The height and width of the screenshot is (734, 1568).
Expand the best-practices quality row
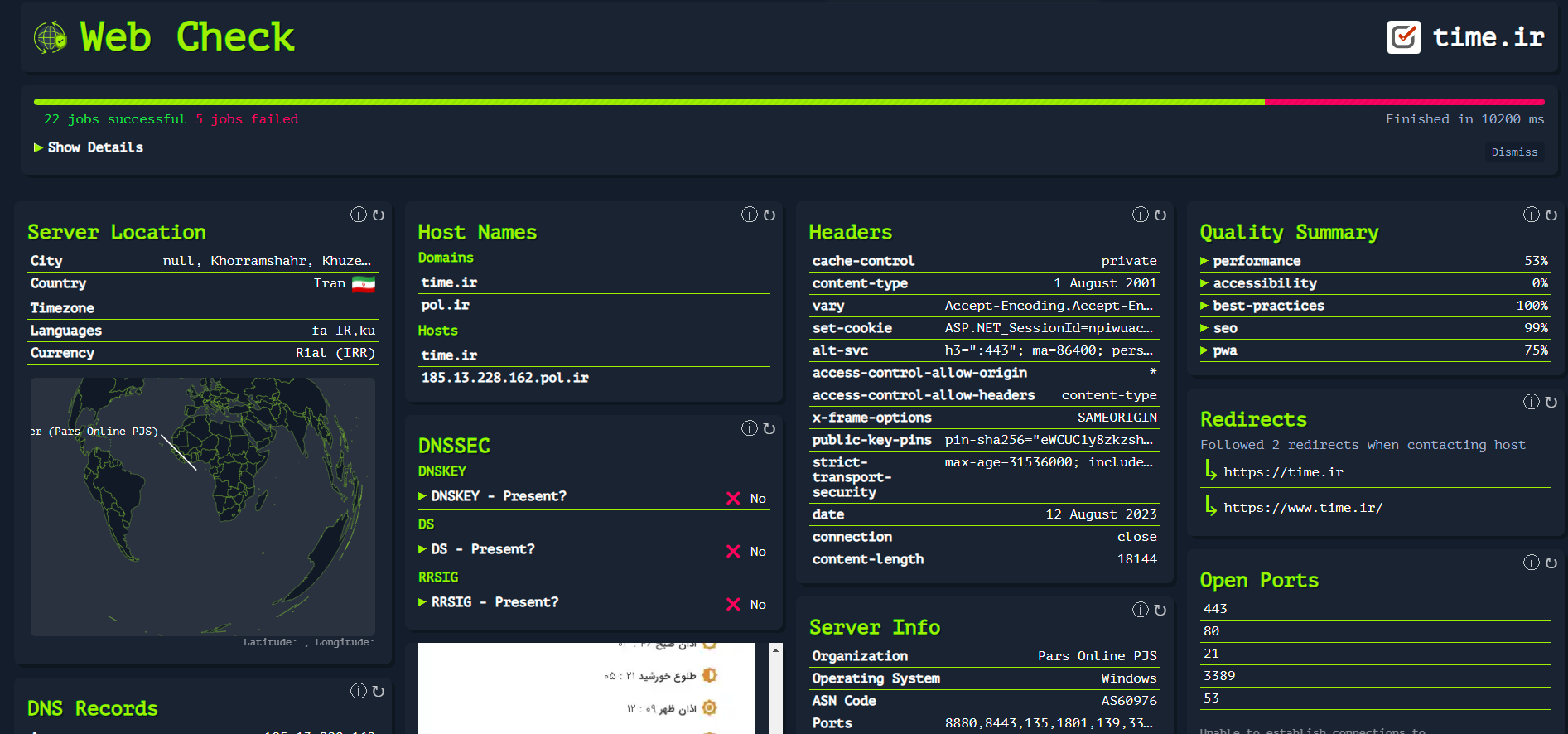pos(1374,306)
